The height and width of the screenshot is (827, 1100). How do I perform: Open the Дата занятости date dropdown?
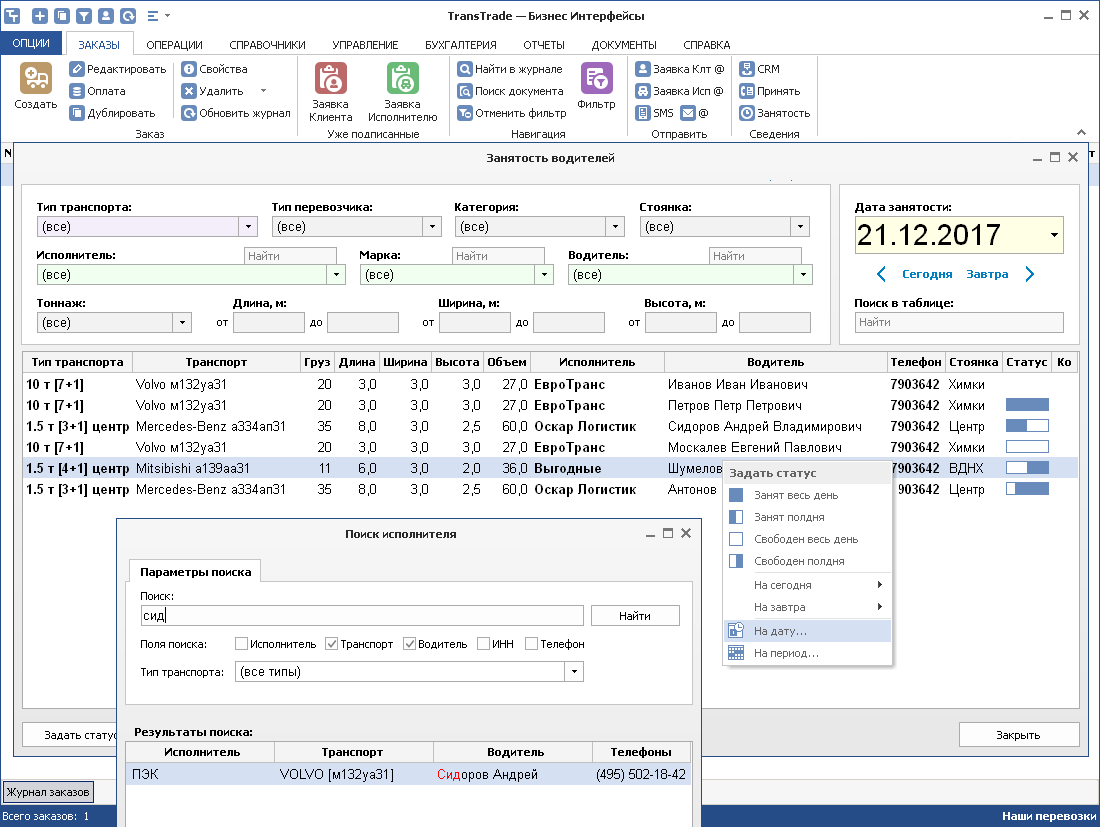(x=1053, y=236)
